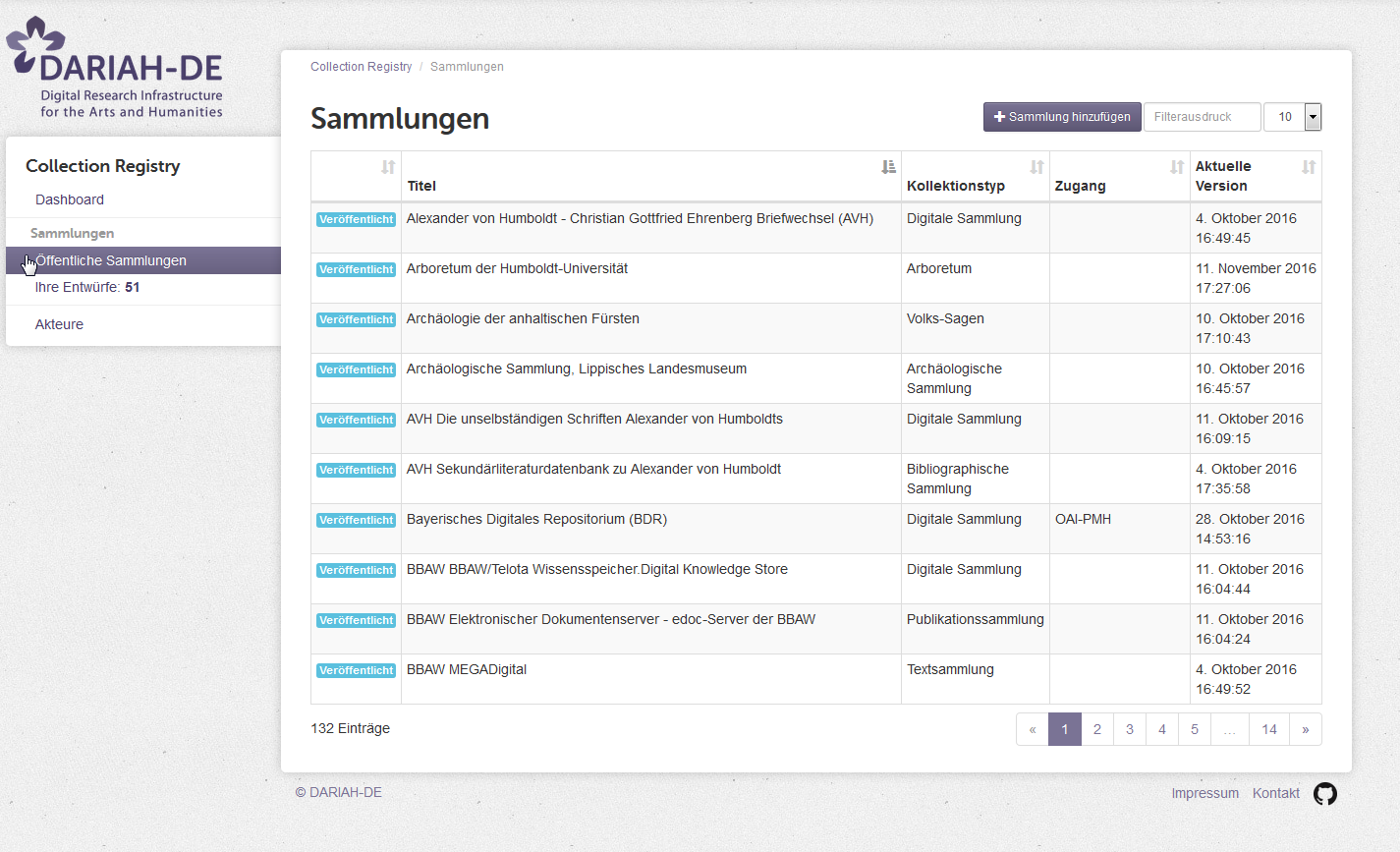1400x852 pixels.
Task: Type in the Filterausdruck field
Action: coord(1201,117)
